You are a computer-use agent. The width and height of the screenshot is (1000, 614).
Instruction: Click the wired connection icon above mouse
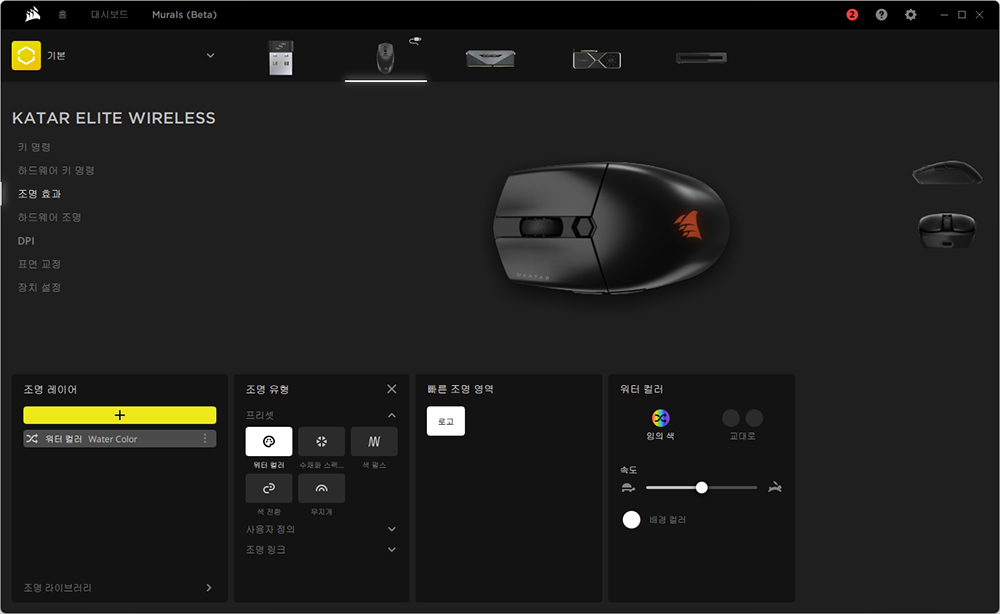click(415, 41)
